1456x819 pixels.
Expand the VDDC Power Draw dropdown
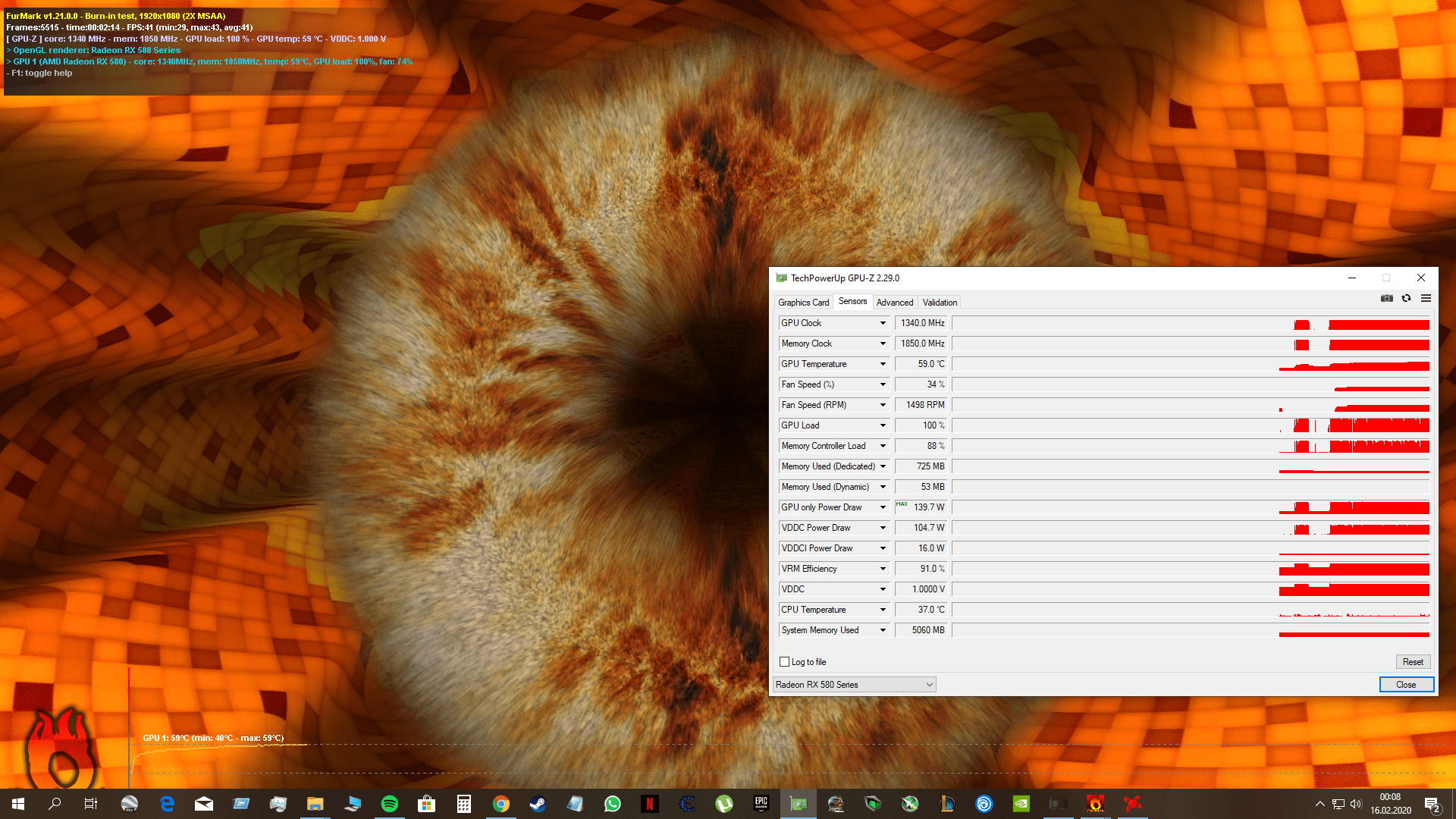point(883,528)
